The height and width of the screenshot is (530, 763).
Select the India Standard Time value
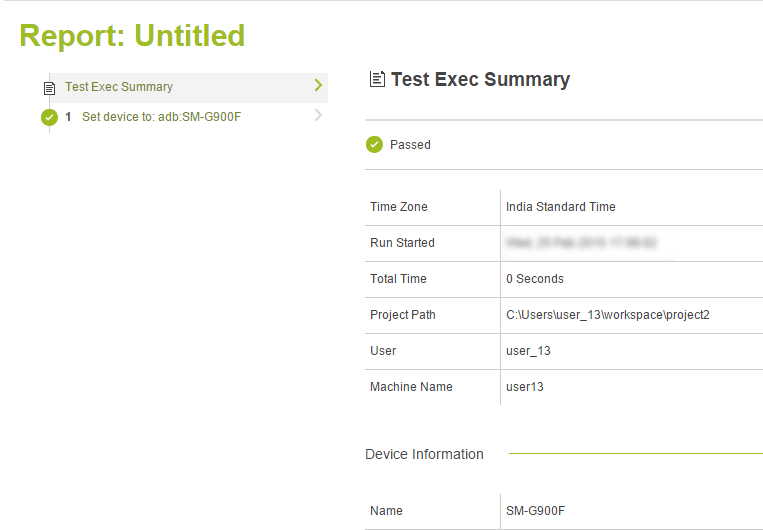(x=560, y=207)
